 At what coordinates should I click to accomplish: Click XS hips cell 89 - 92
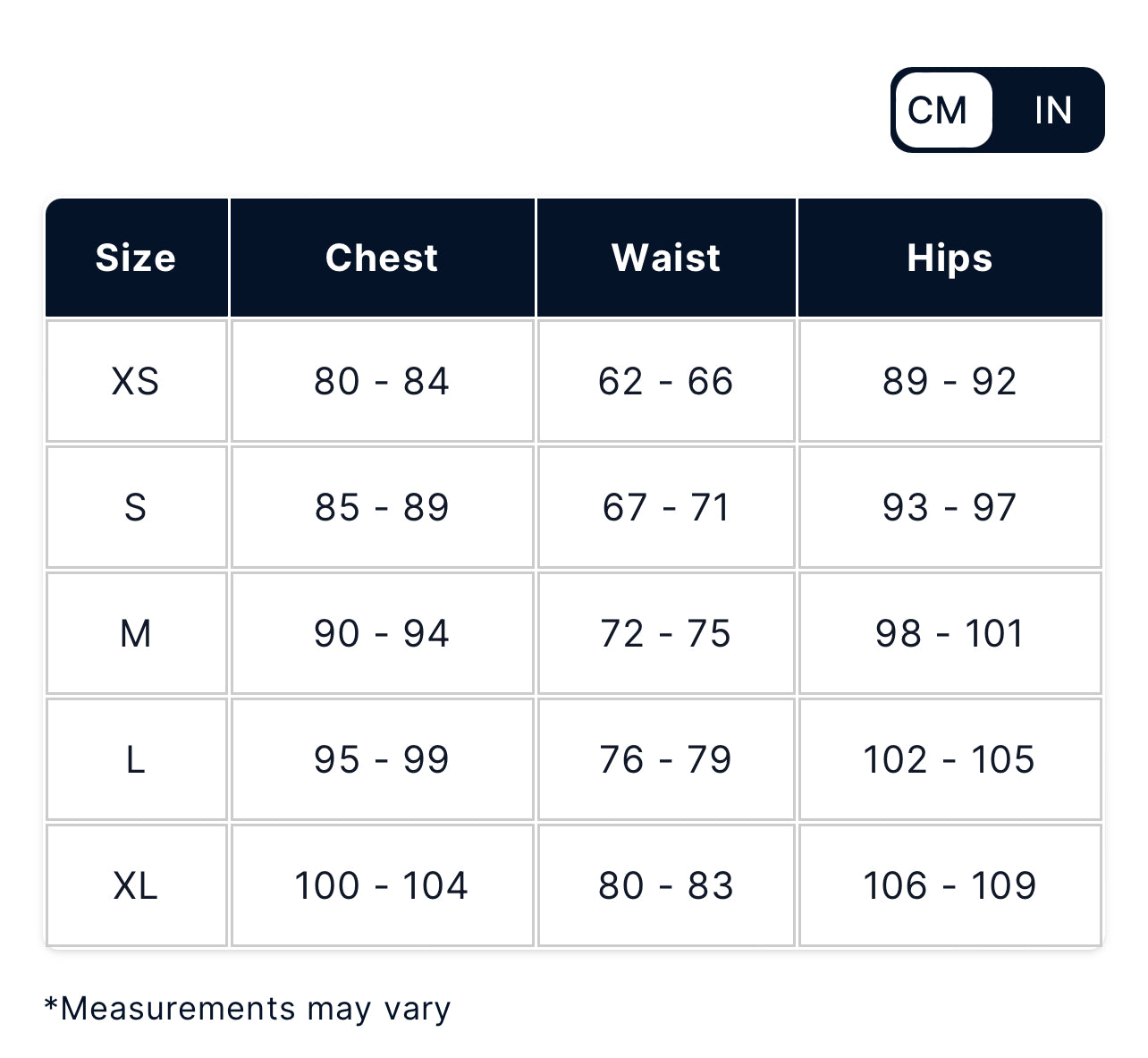pyautogui.click(x=950, y=381)
